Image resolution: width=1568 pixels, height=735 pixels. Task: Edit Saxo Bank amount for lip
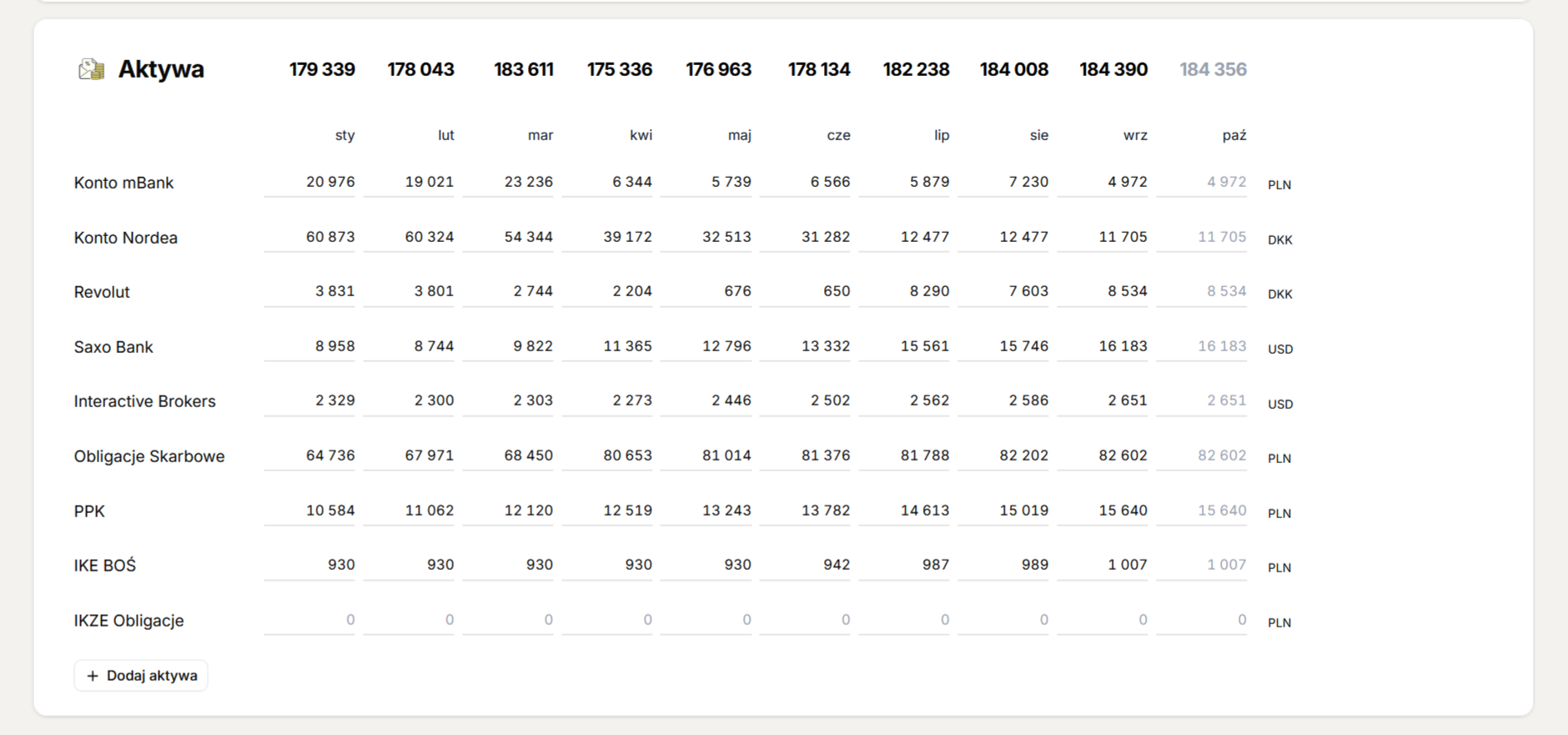904,346
